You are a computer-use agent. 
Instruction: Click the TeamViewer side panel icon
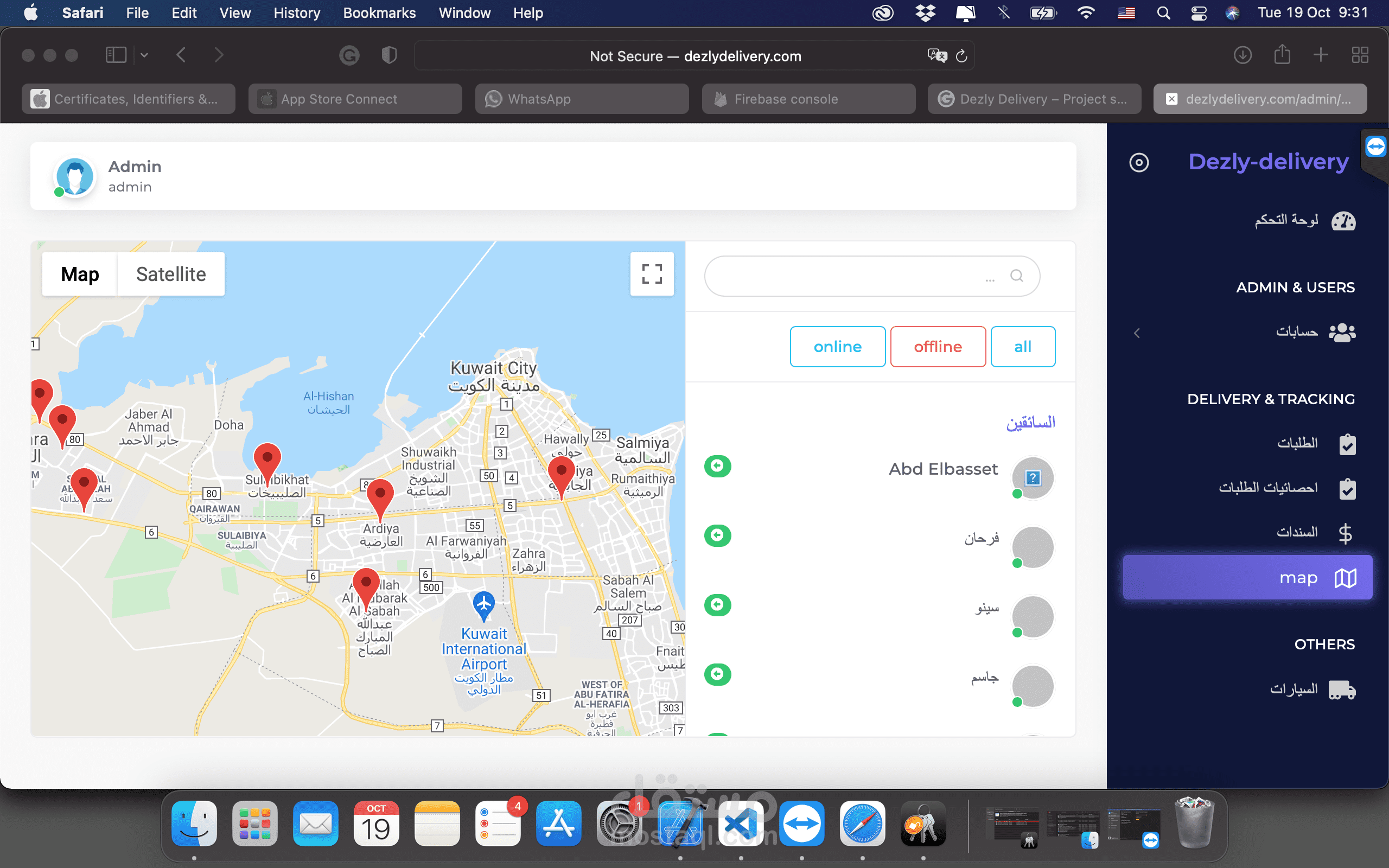click(x=1376, y=147)
